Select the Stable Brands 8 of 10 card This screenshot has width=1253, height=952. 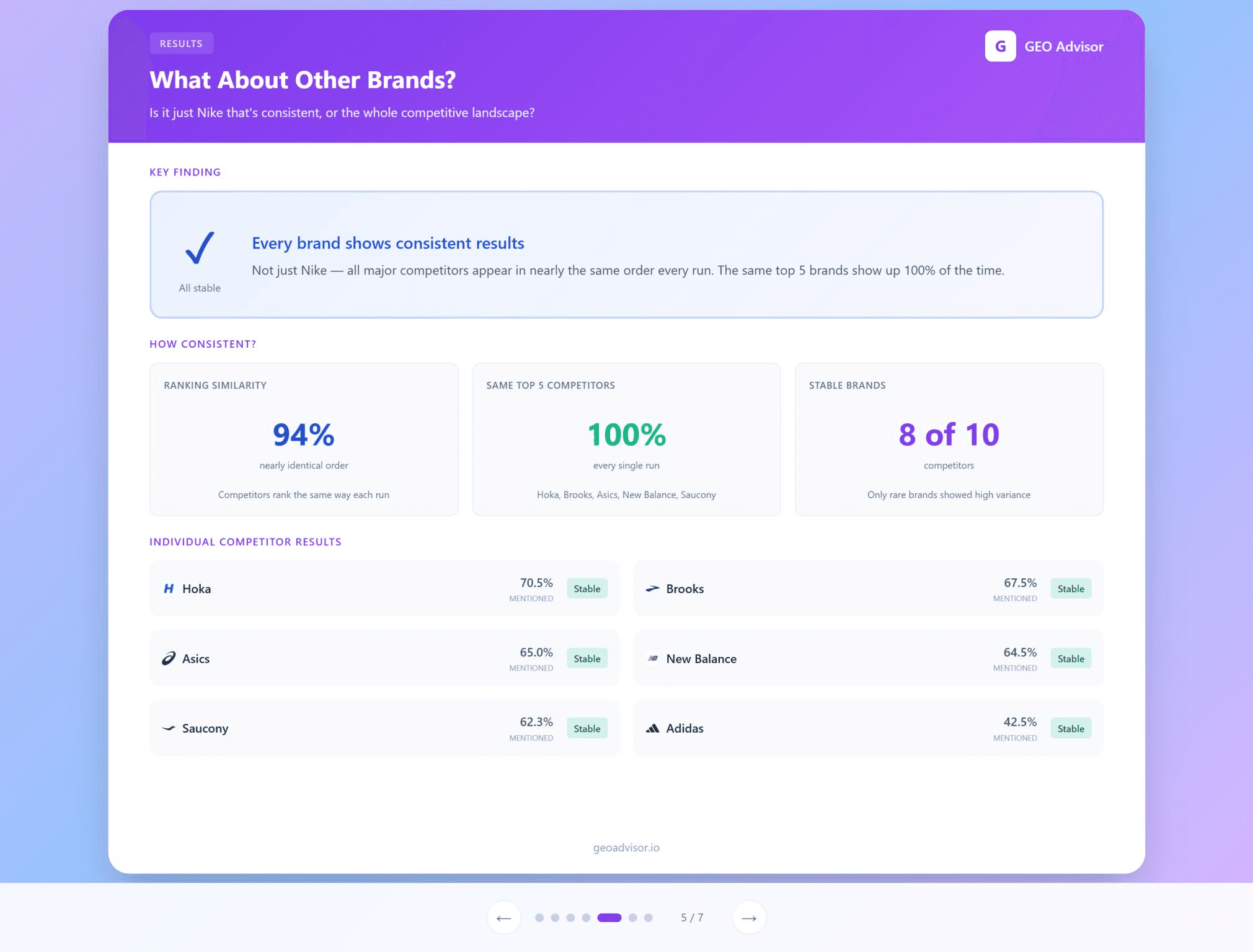(x=949, y=439)
